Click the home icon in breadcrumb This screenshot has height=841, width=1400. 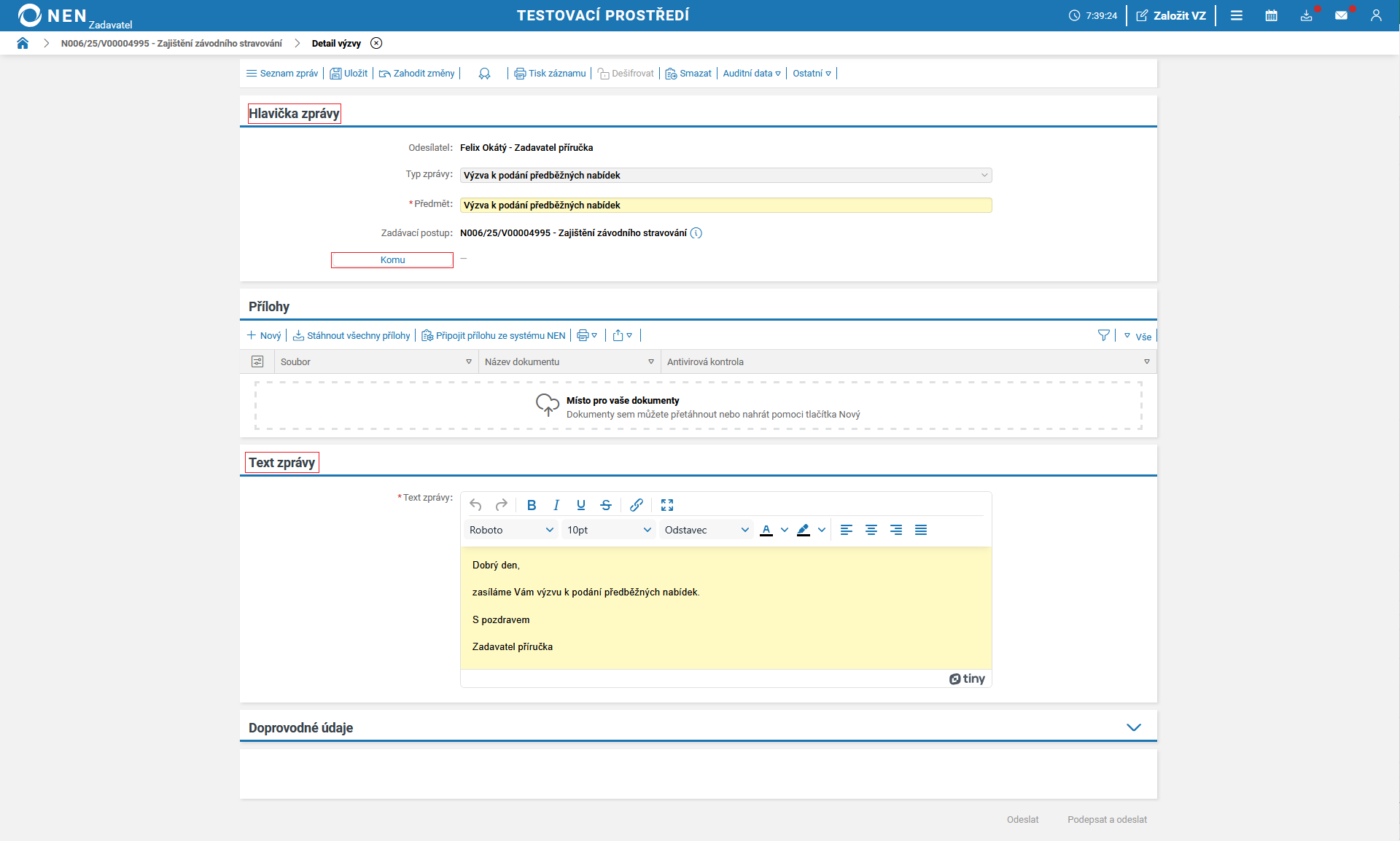(x=23, y=43)
